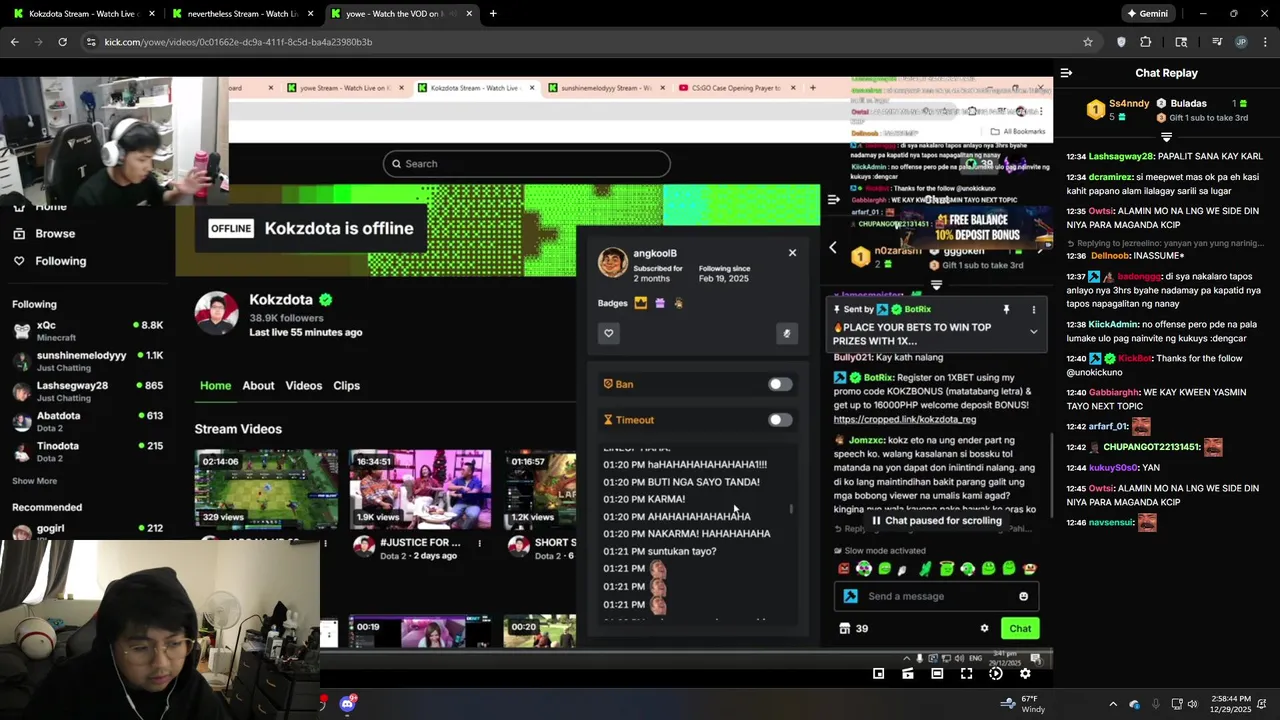Click the clip creation player icon

(x=908, y=674)
